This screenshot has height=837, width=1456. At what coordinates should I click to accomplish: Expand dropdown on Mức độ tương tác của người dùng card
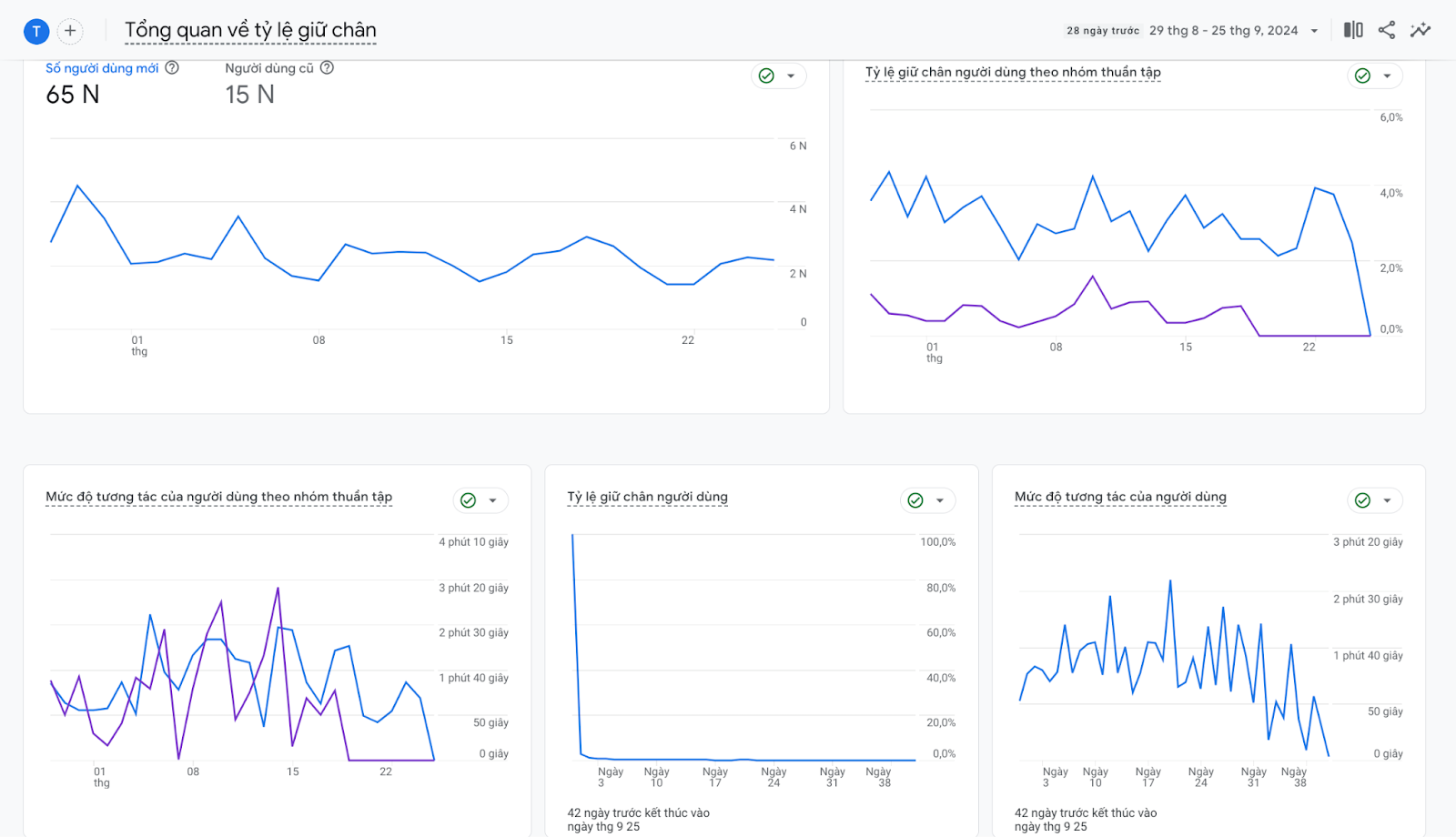coord(1387,500)
